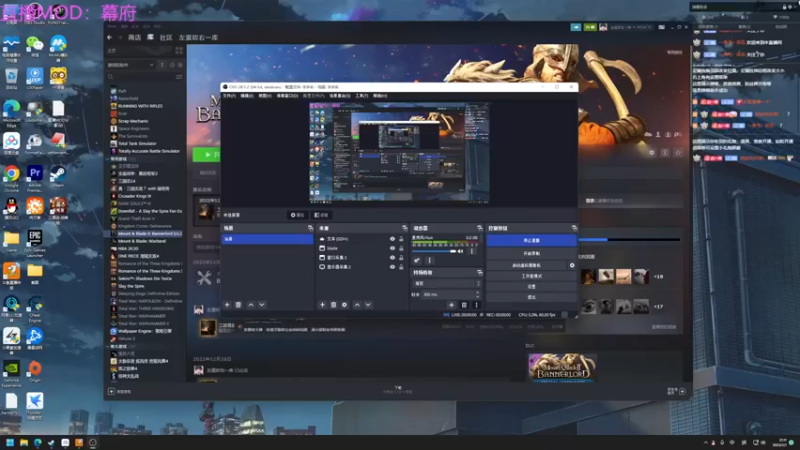Open Epic Games Launcher desktop shortcut
Screen dimensions: 800x450
point(35,244)
